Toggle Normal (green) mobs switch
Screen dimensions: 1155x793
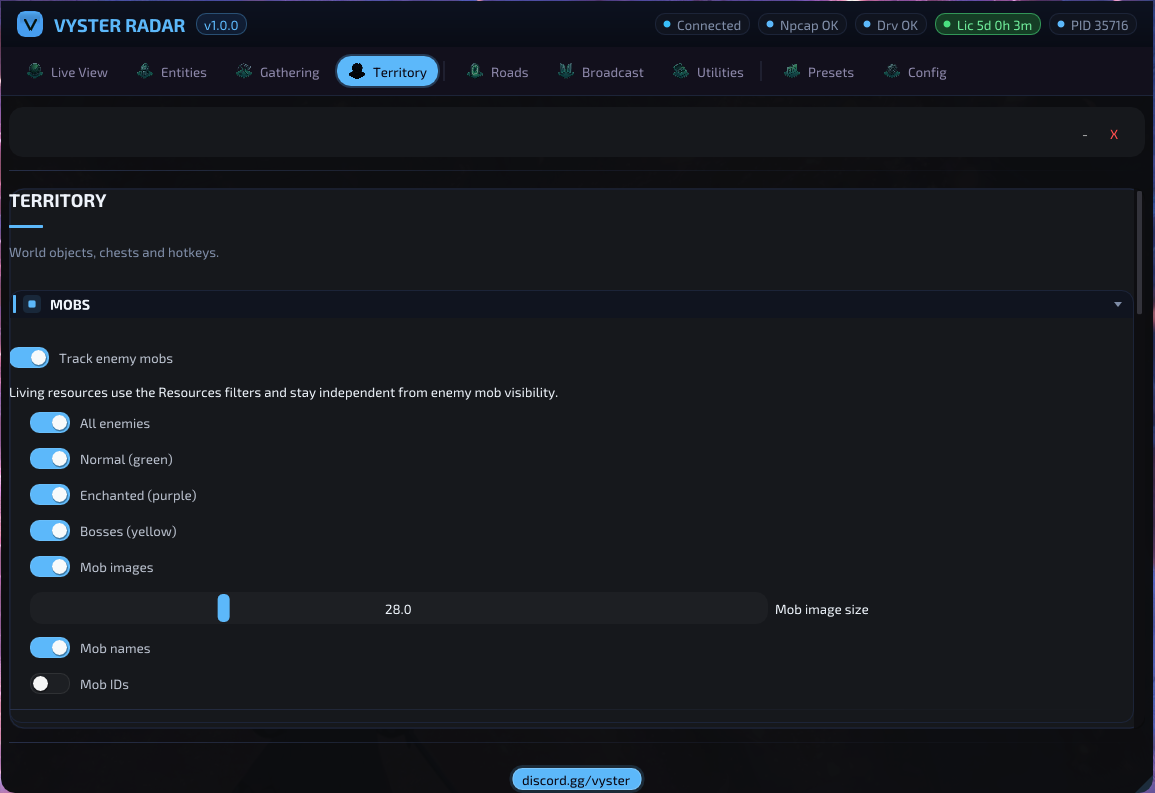coord(50,459)
